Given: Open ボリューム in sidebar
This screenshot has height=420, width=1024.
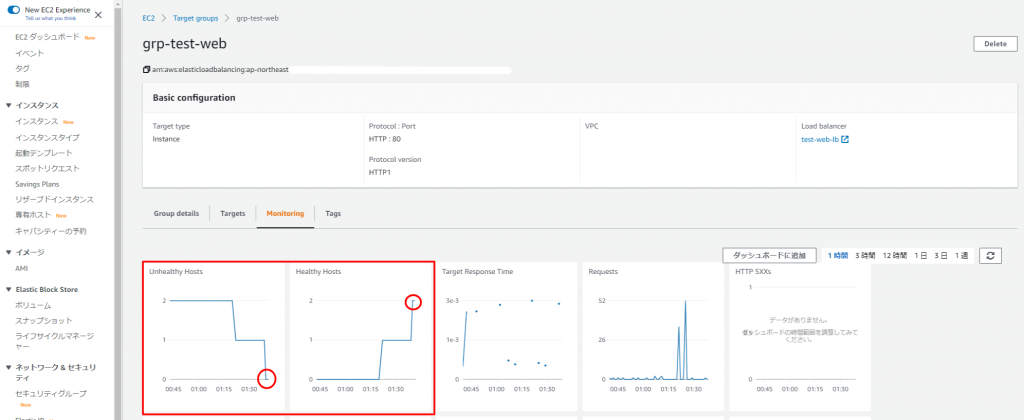Looking at the screenshot, I should click(x=33, y=305).
